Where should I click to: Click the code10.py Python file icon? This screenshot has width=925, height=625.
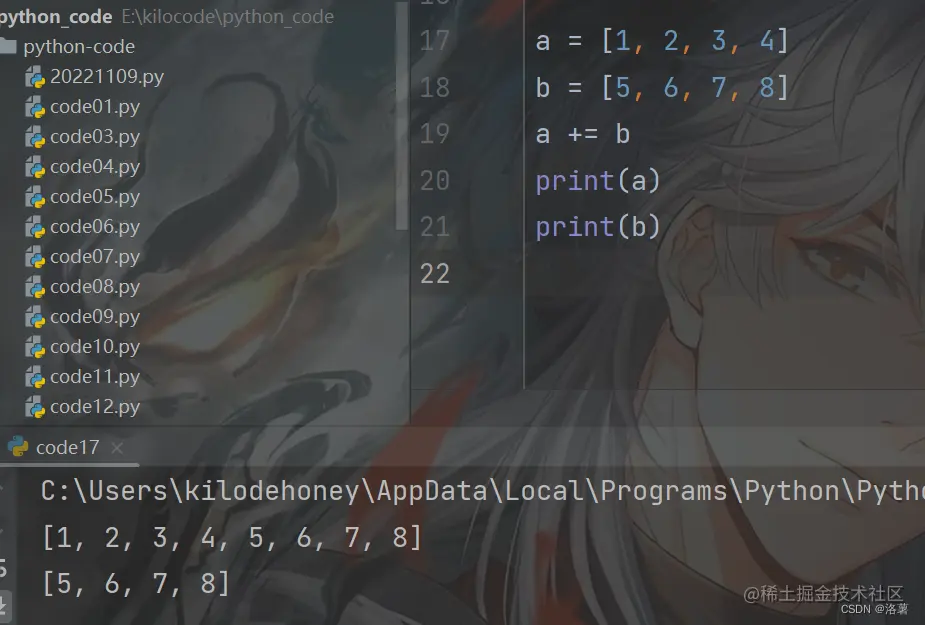35,347
